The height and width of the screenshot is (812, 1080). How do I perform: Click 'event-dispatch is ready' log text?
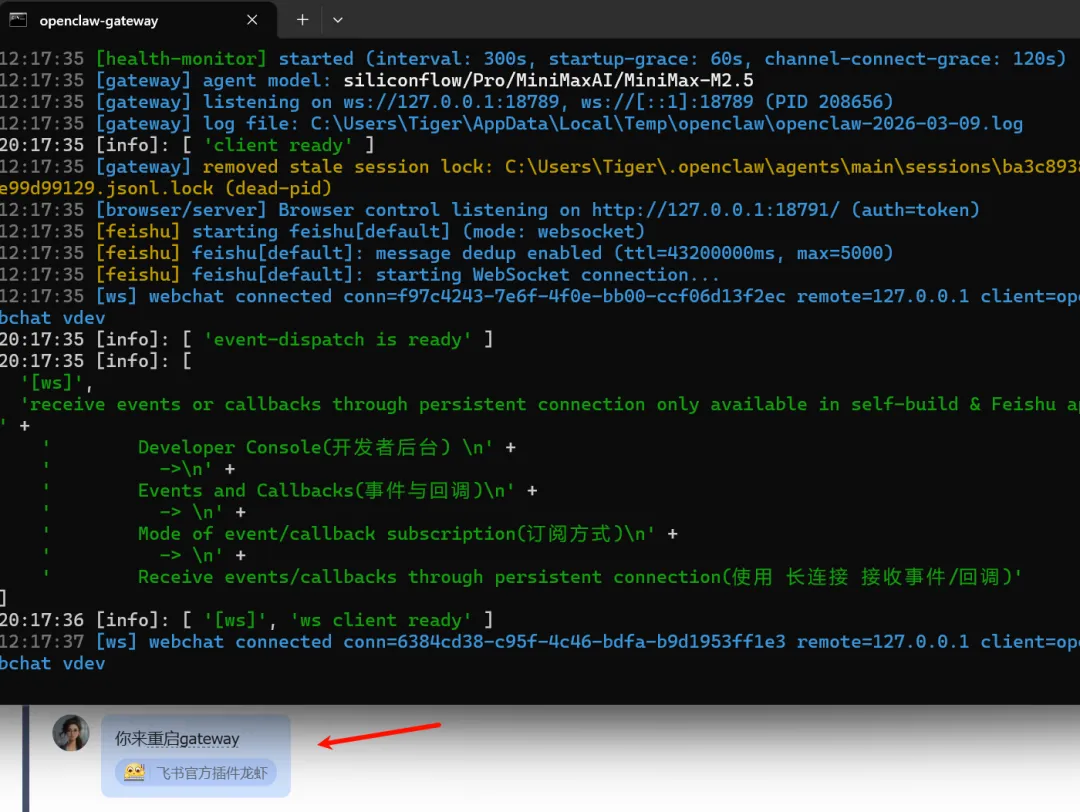[338, 340]
